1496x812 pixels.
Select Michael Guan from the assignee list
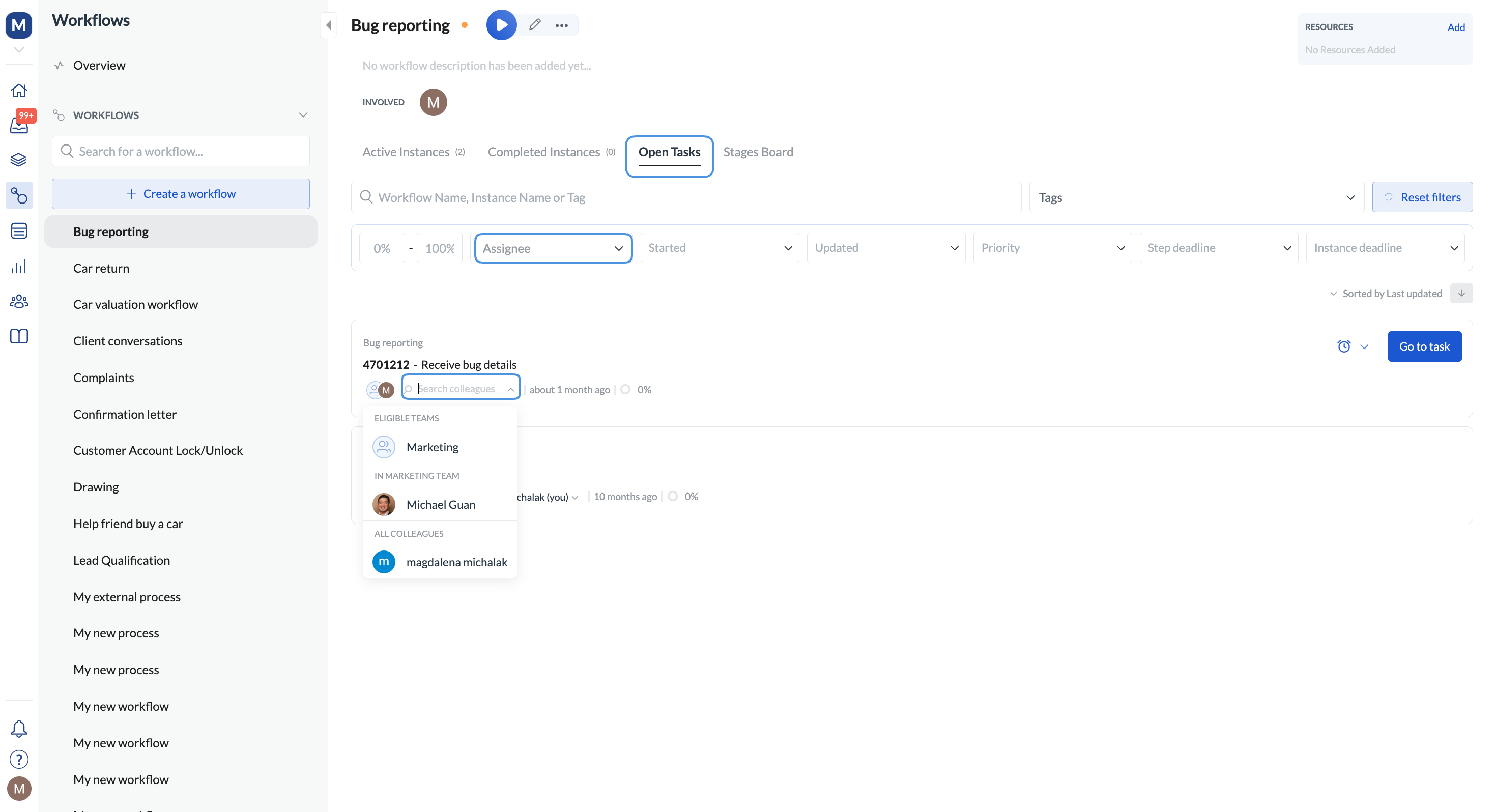click(441, 504)
